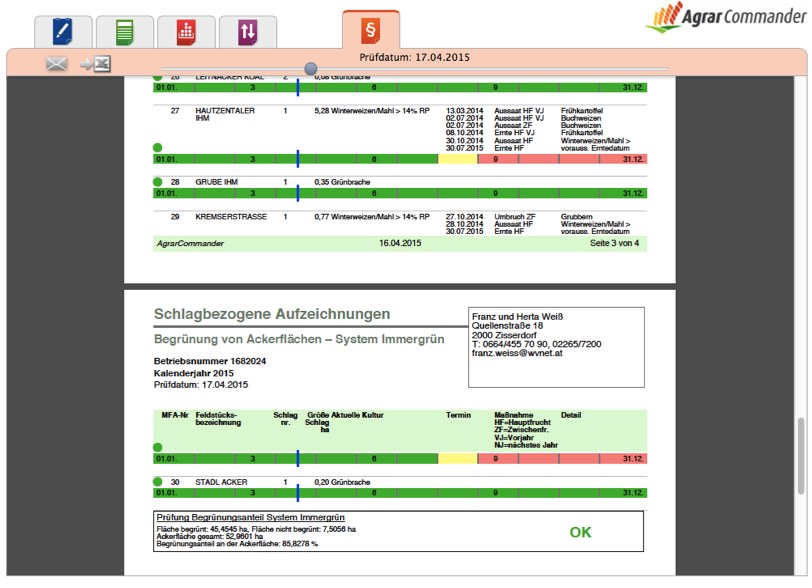
Task: Click the green status dot for GRUBE IHM
Action: pyautogui.click(x=157, y=182)
